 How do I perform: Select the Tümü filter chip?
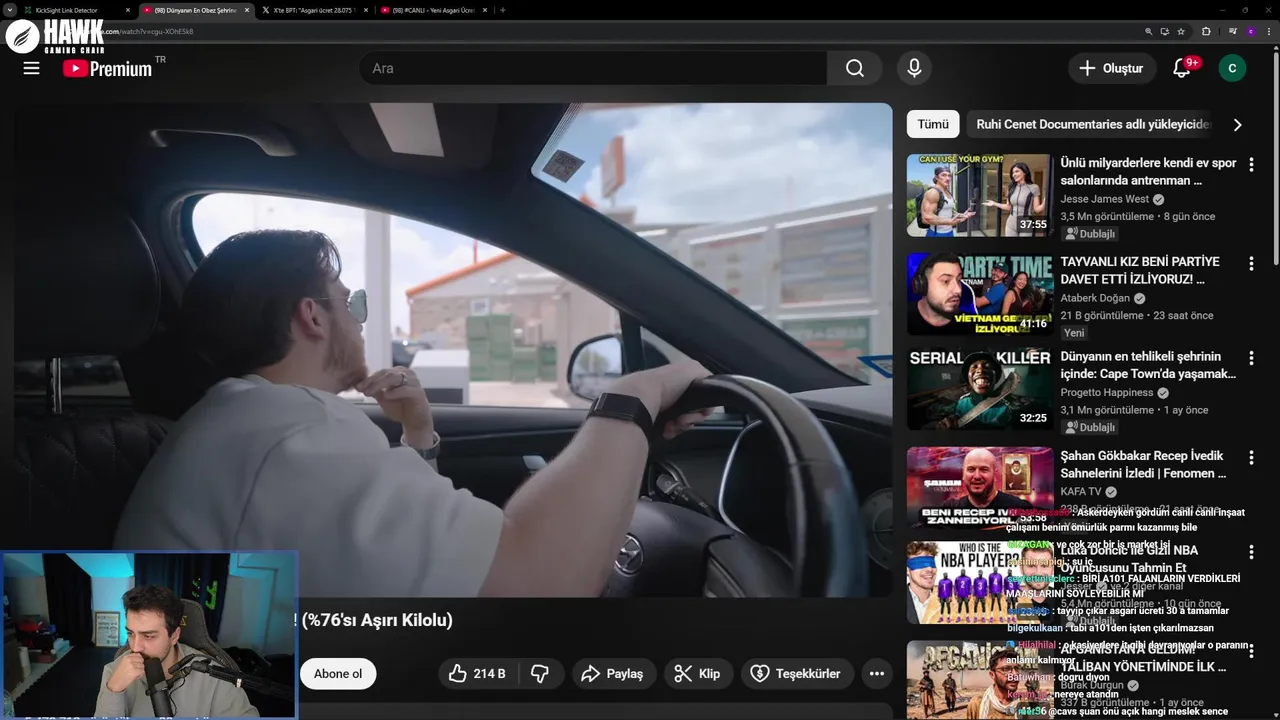click(x=933, y=124)
